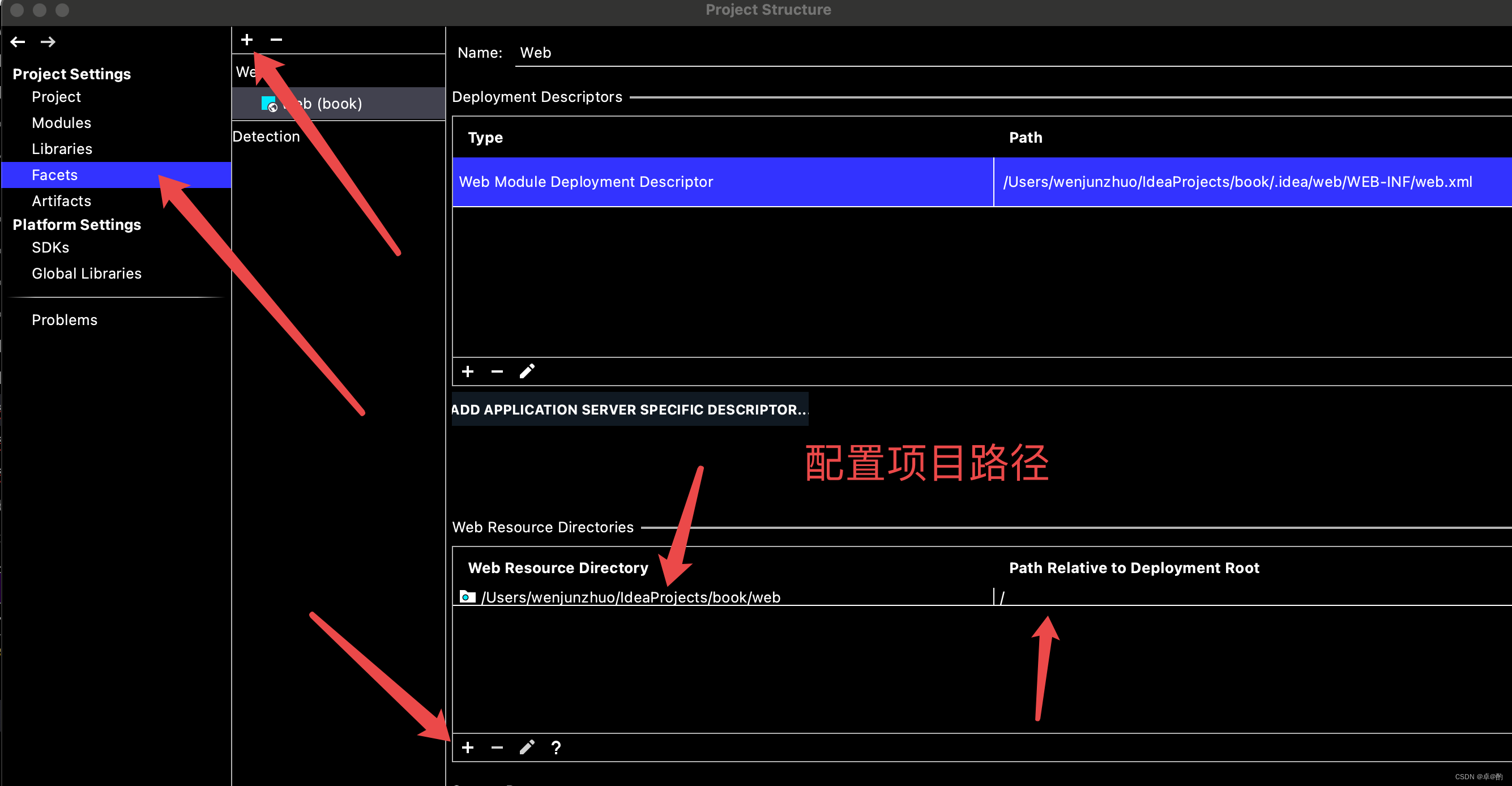The height and width of the screenshot is (786, 1512).
Task: Click Add Application Server Specific Descriptor button
Action: (x=629, y=409)
